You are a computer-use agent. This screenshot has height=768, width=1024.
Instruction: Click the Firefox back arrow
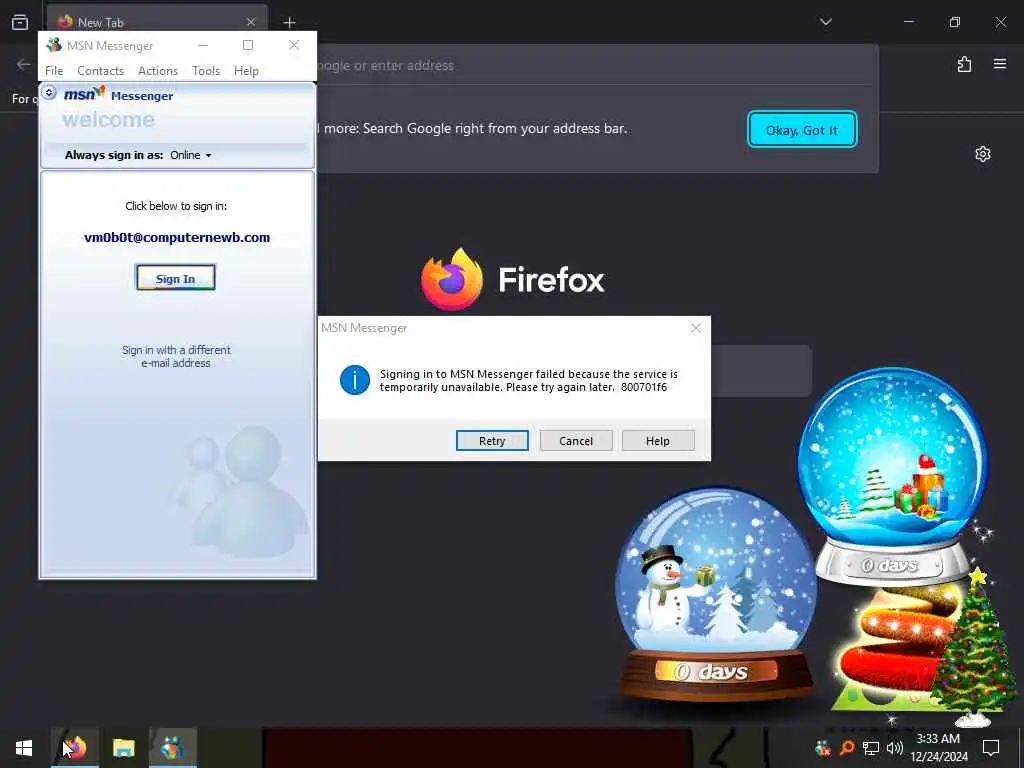24,64
